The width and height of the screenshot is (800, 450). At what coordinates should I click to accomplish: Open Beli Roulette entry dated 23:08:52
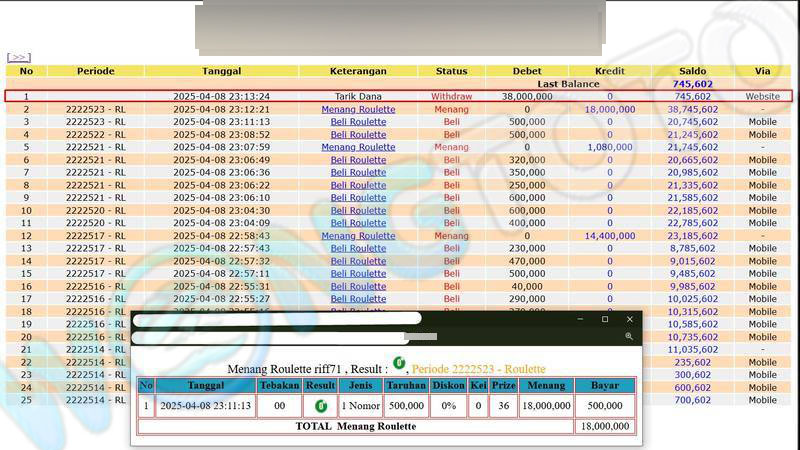tap(358, 135)
